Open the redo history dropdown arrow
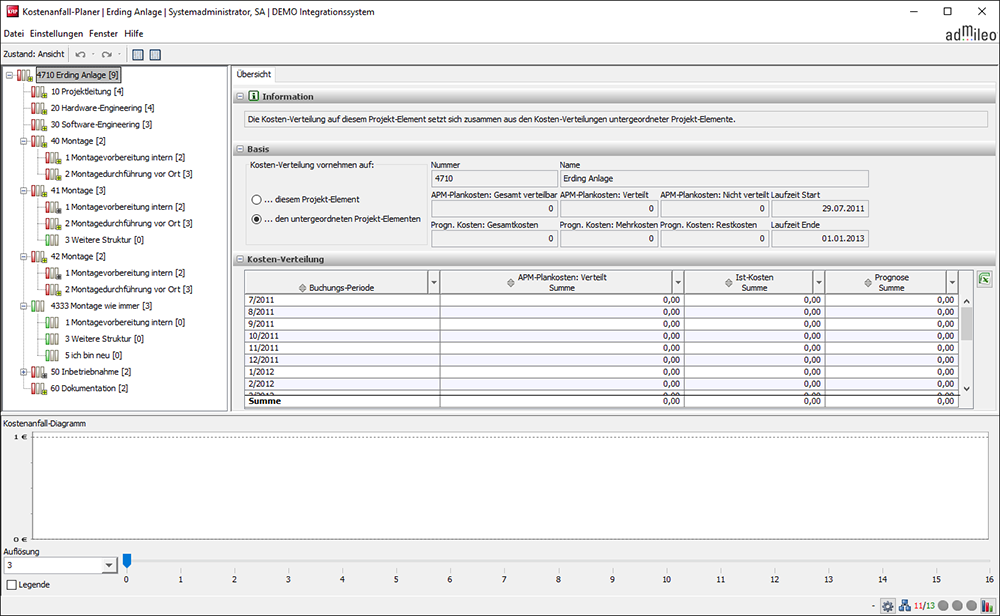1000x616 pixels. click(119, 54)
